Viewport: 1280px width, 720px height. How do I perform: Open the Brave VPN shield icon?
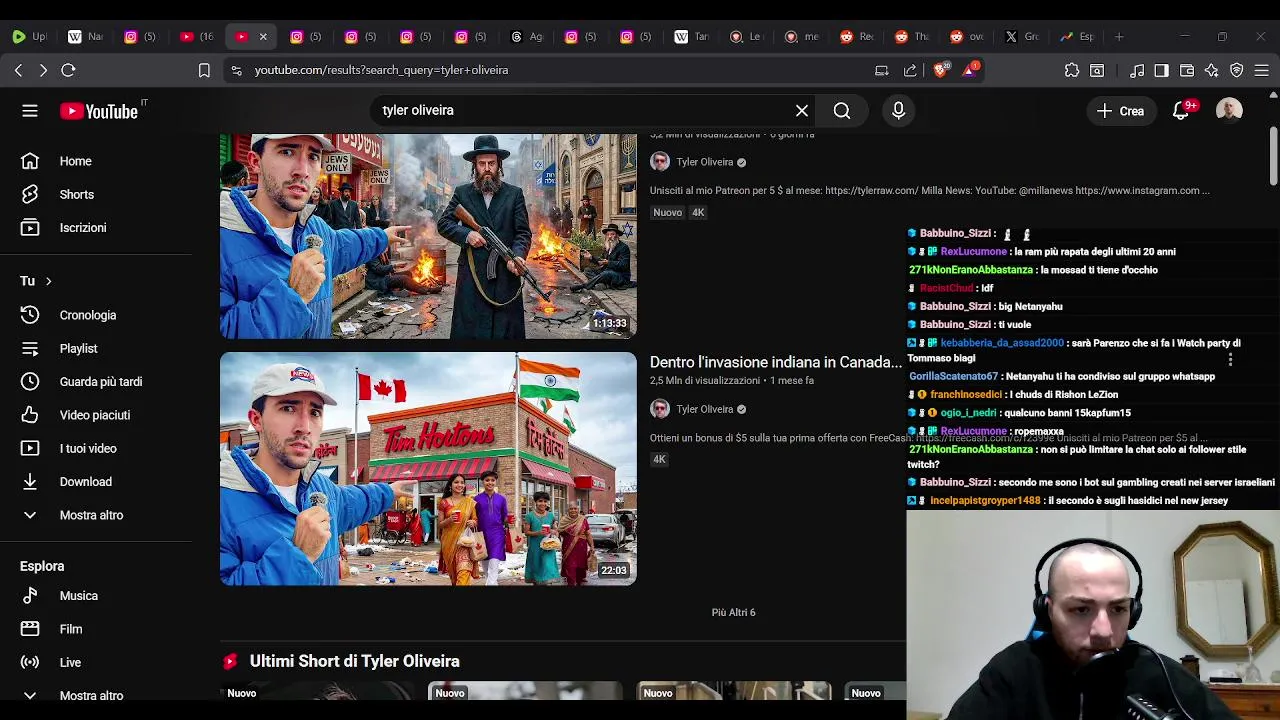(x=1237, y=70)
